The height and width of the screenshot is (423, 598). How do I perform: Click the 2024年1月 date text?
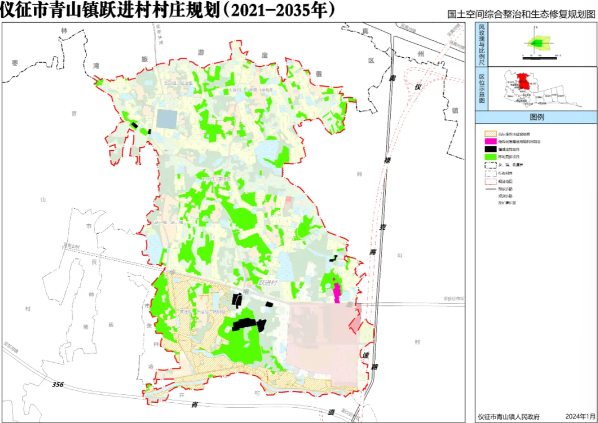[x=580, y=416]
